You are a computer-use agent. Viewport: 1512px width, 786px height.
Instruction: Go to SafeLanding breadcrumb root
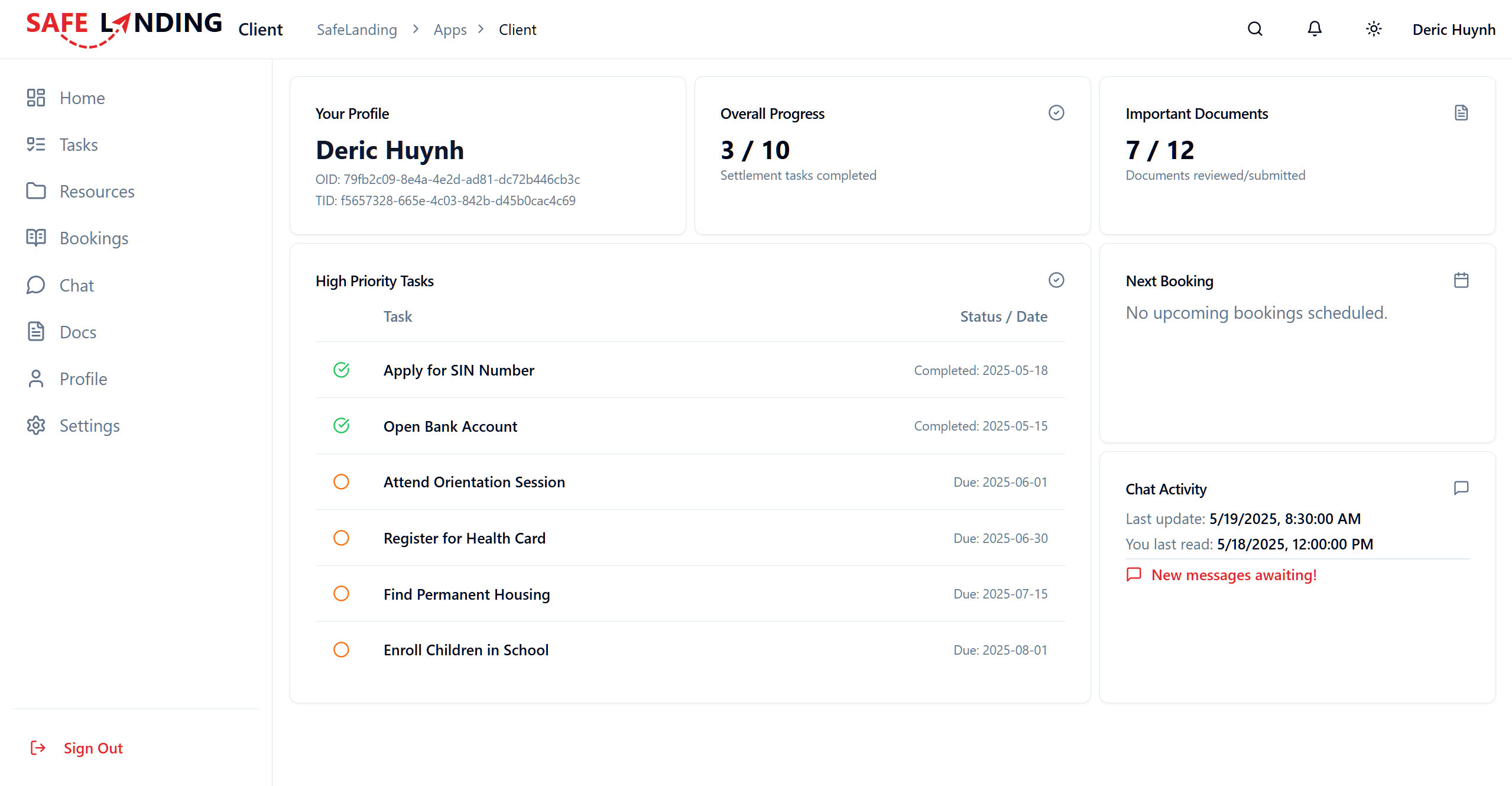click(x=356, y=30)
